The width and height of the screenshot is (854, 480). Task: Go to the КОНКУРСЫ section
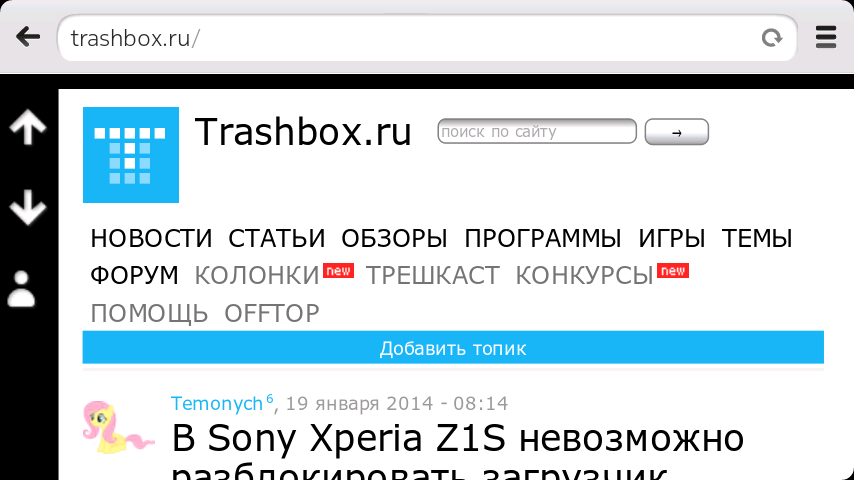(584, 275)
